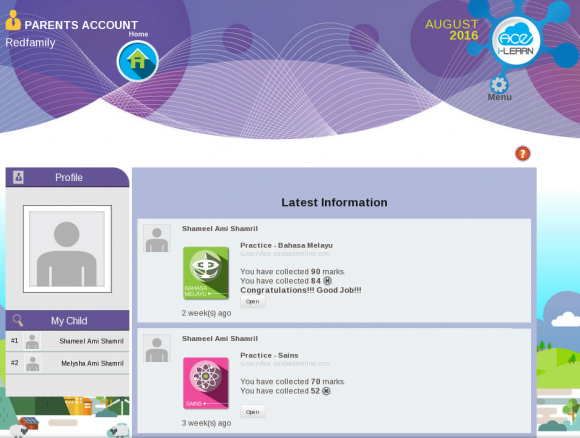Click the My Child panel header
580x438 pixels.
[x=67, y=320]
